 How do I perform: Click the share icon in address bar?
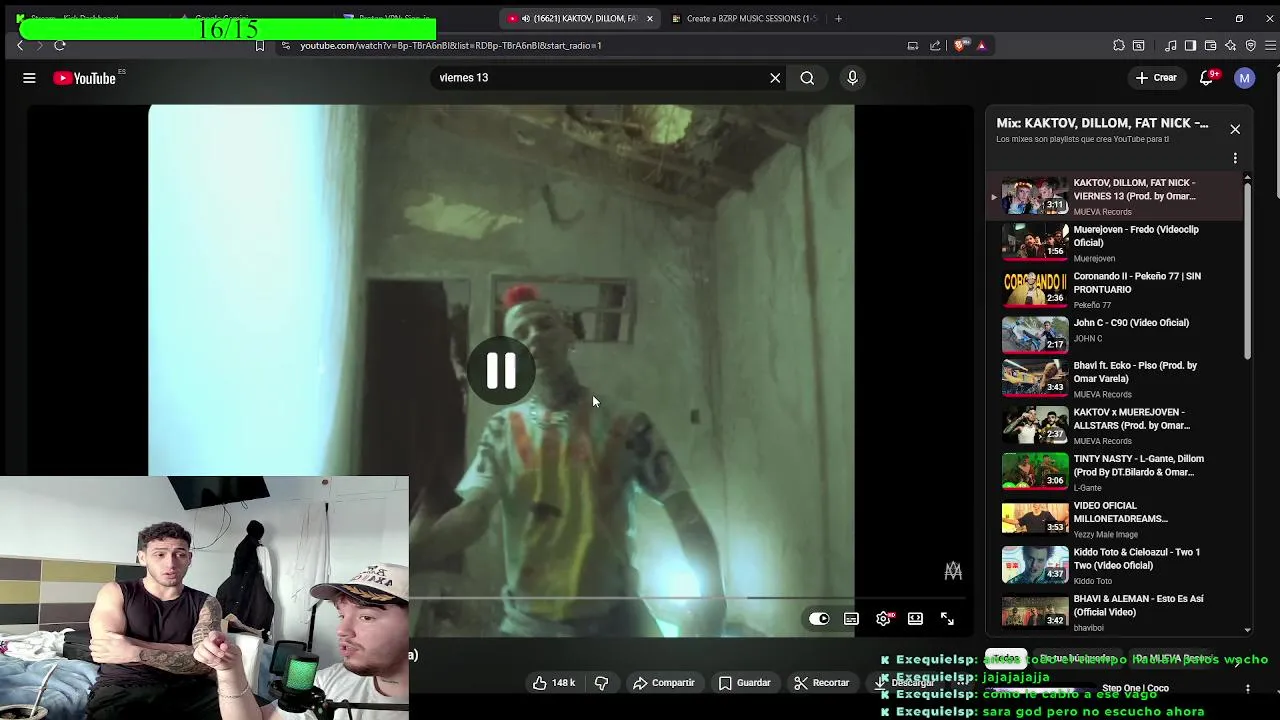935,45
